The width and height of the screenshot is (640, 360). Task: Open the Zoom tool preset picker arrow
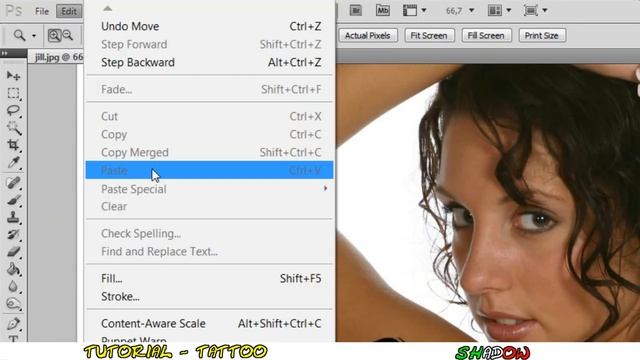(34, 36)
